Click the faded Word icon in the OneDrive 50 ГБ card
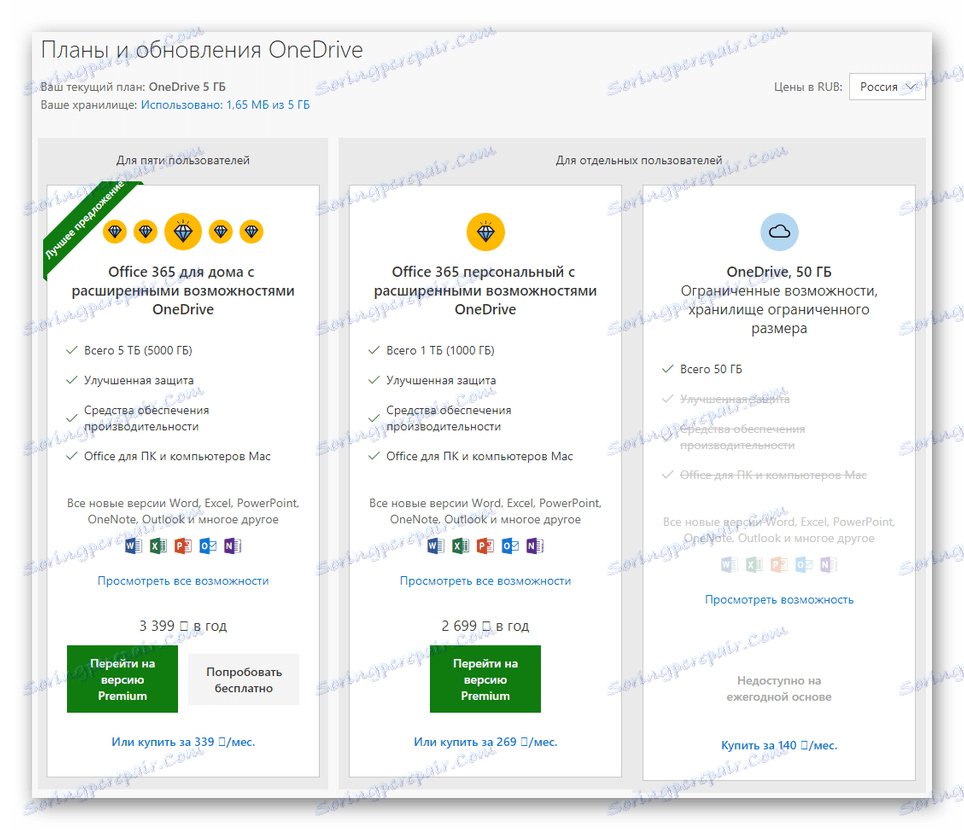Image resolution: width=964 pixels, height=830 pixels. pyautogui.click(x=730, y=564)
